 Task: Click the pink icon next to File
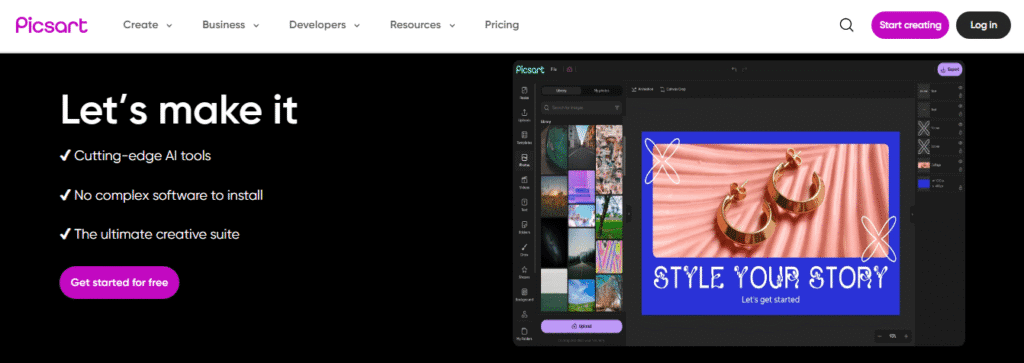click(x=569, y=69)
